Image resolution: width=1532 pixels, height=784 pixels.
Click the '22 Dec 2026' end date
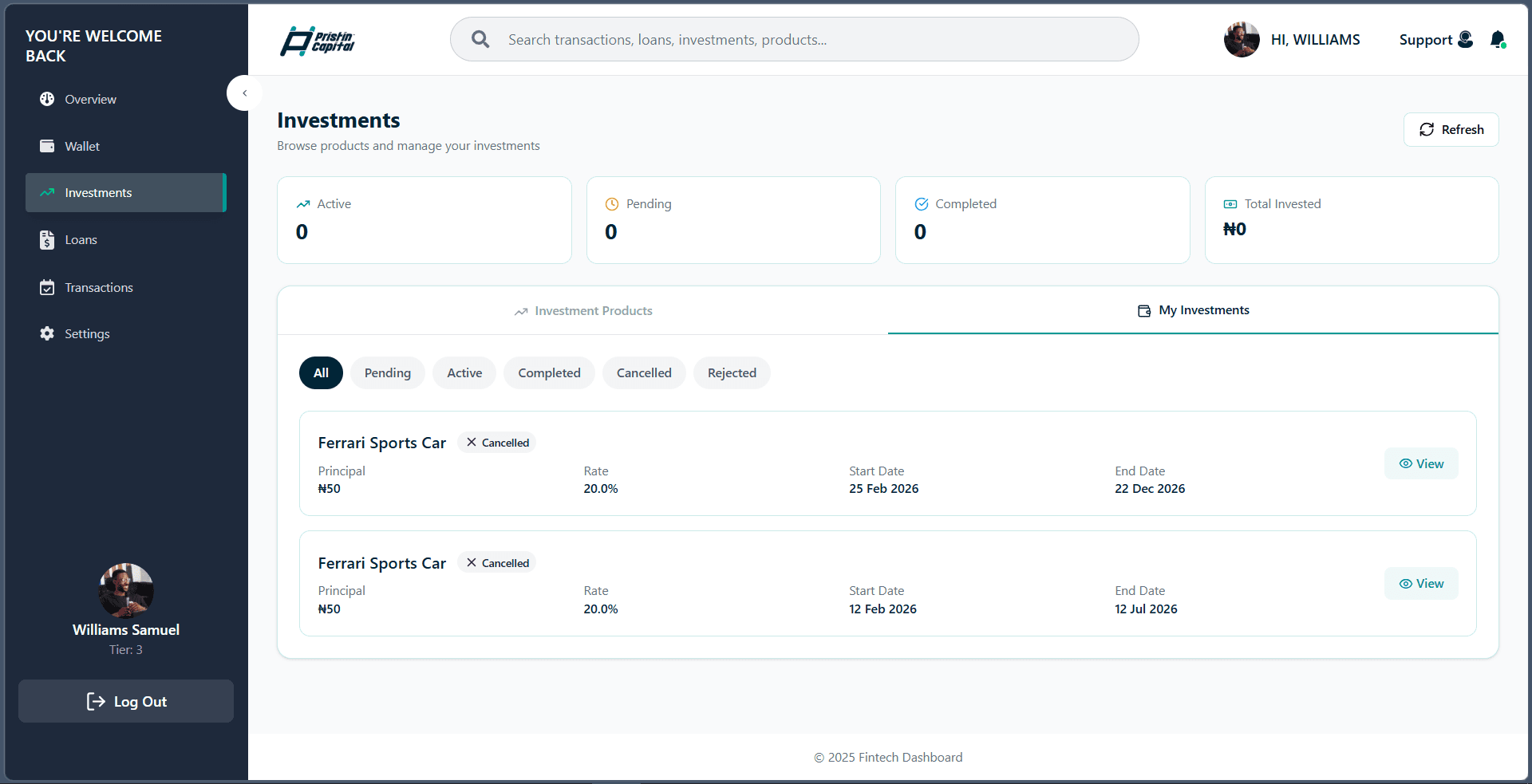pyautogui.click(x=1150, y=488)
